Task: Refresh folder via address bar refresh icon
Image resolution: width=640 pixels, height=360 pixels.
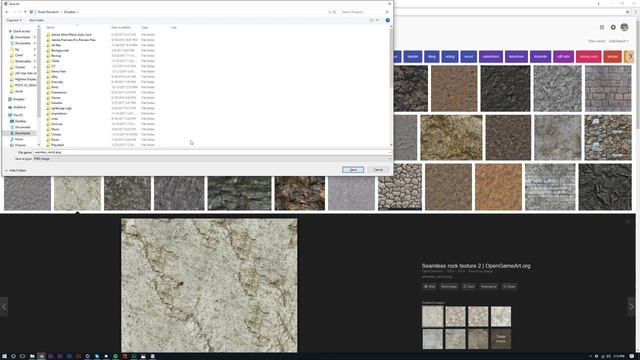Action: (335, 12)
